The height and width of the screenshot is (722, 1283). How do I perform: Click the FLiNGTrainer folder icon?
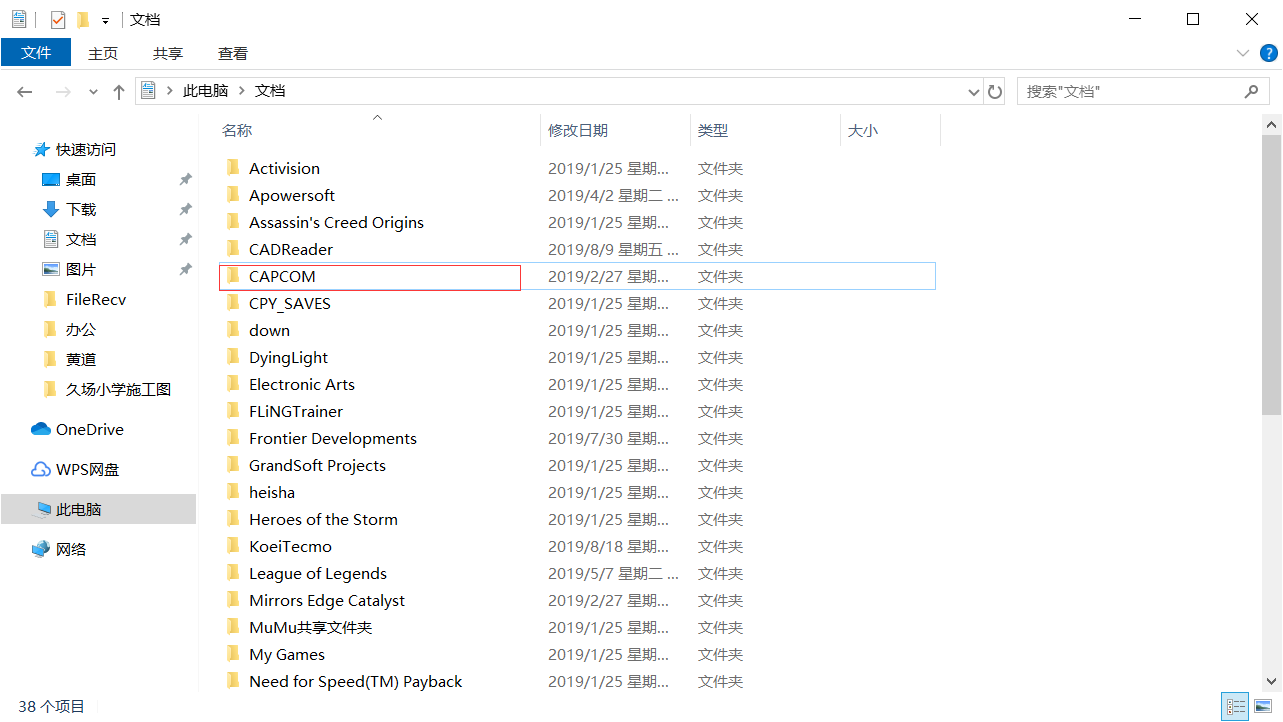point(233,411)
